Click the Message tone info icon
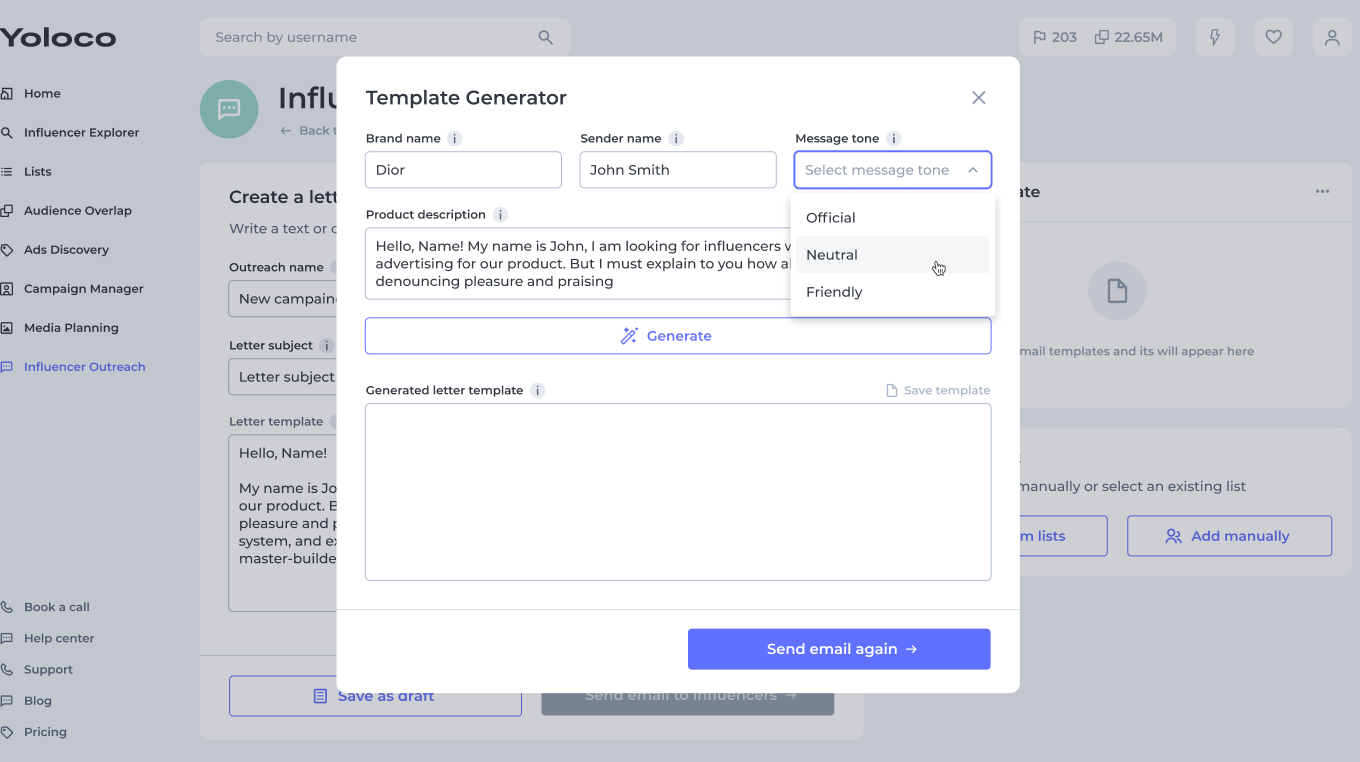This screenshot has width=1360, height=762. tap(894, 139)
